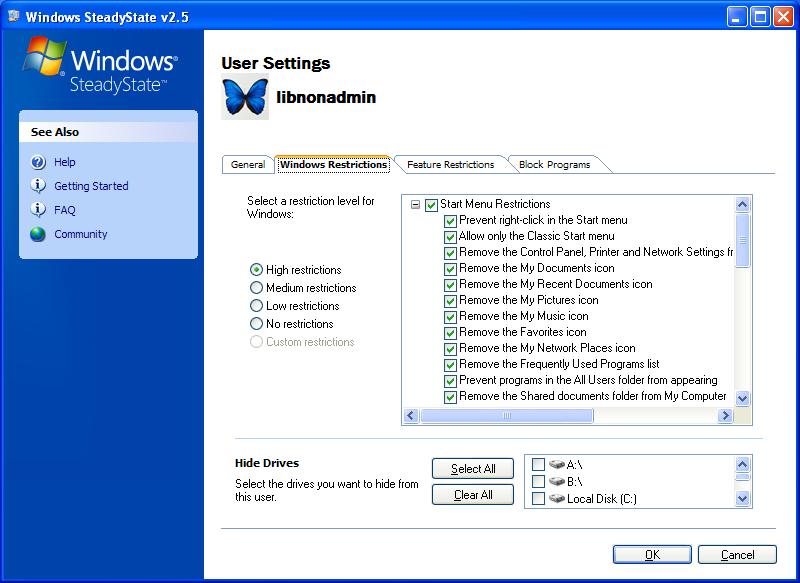Viewport: 800px width, 583px height.
Task: Click restrictions list horizontal scrollbar thumb
Action: tap(507, 416)
